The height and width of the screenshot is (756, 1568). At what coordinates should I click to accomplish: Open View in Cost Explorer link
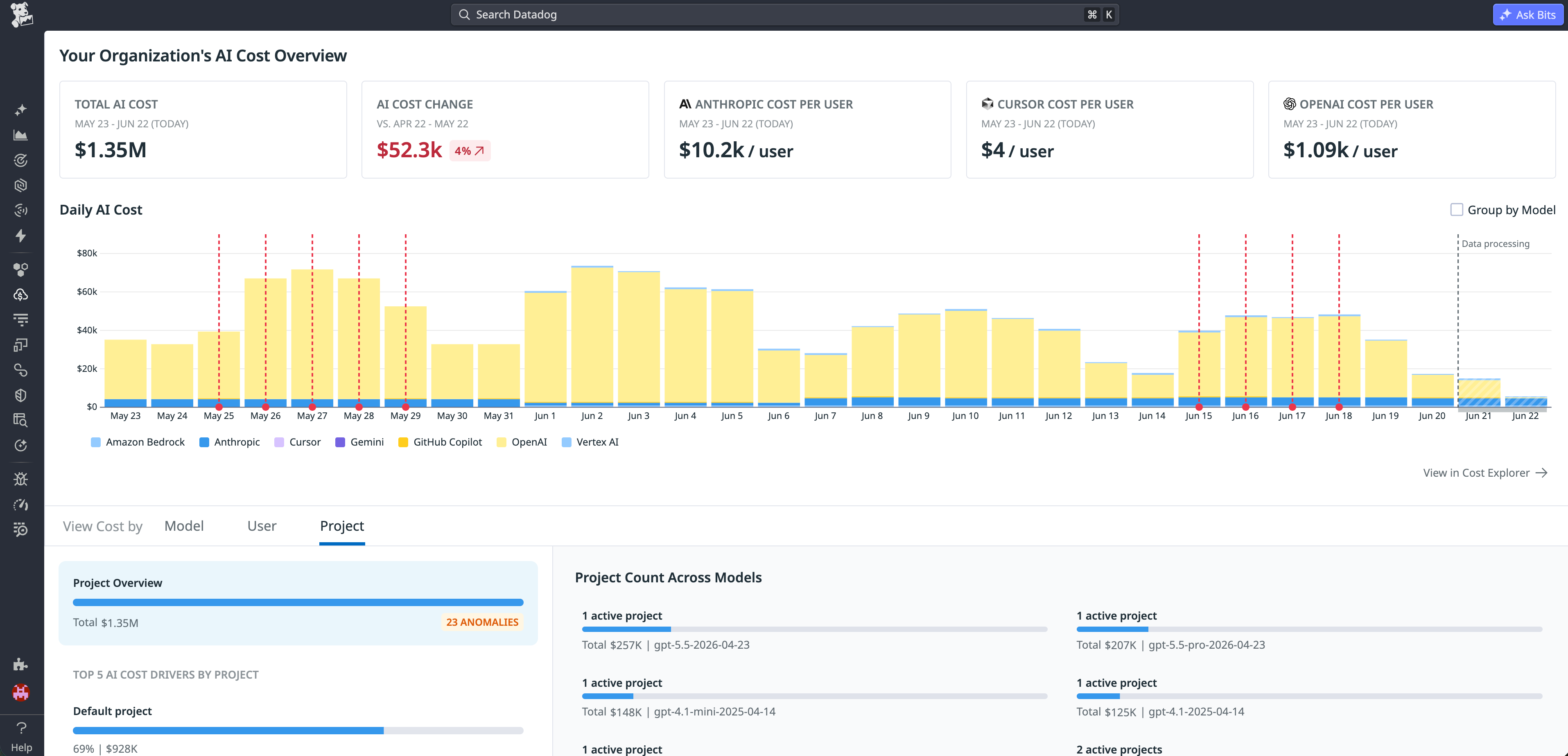[x=1484, y=473]
